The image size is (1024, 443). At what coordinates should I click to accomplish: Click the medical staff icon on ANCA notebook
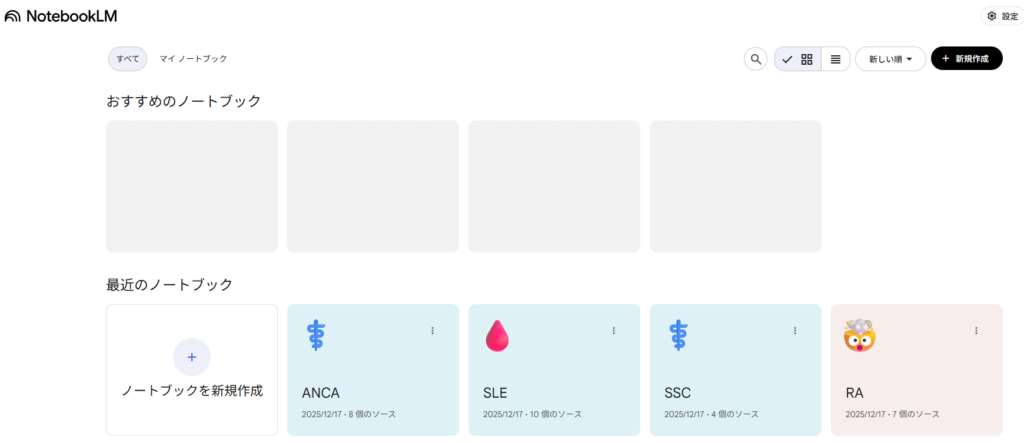tap(317, 335)
